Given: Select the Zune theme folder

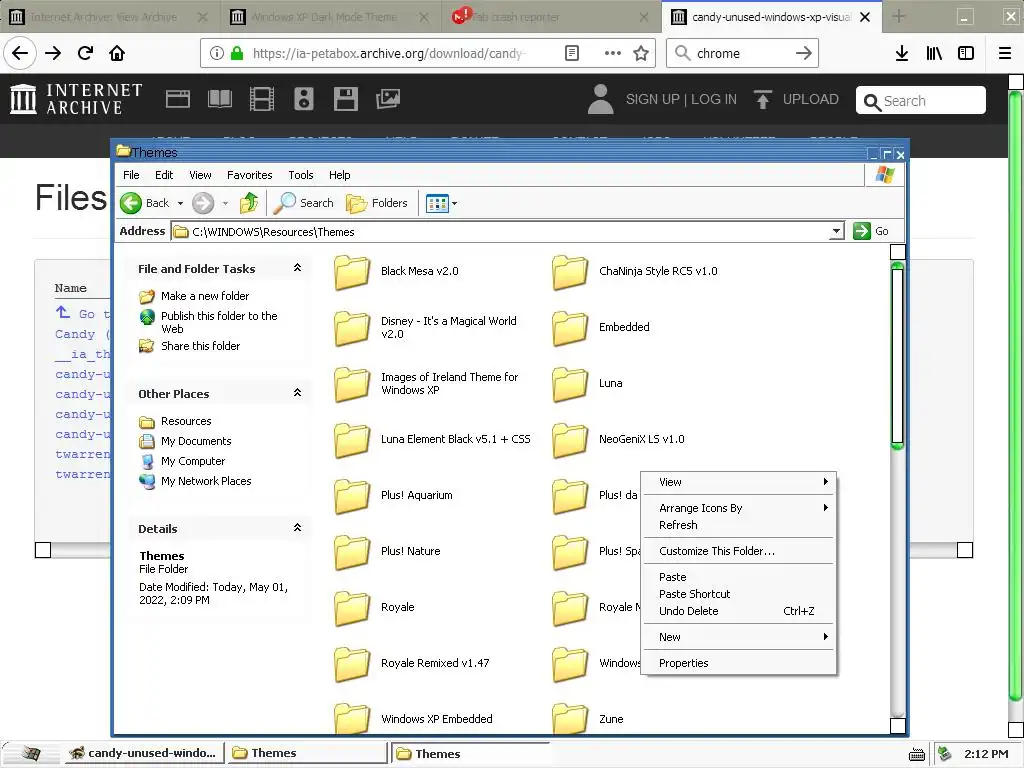Looking at the screenshot, I should 588,720.
